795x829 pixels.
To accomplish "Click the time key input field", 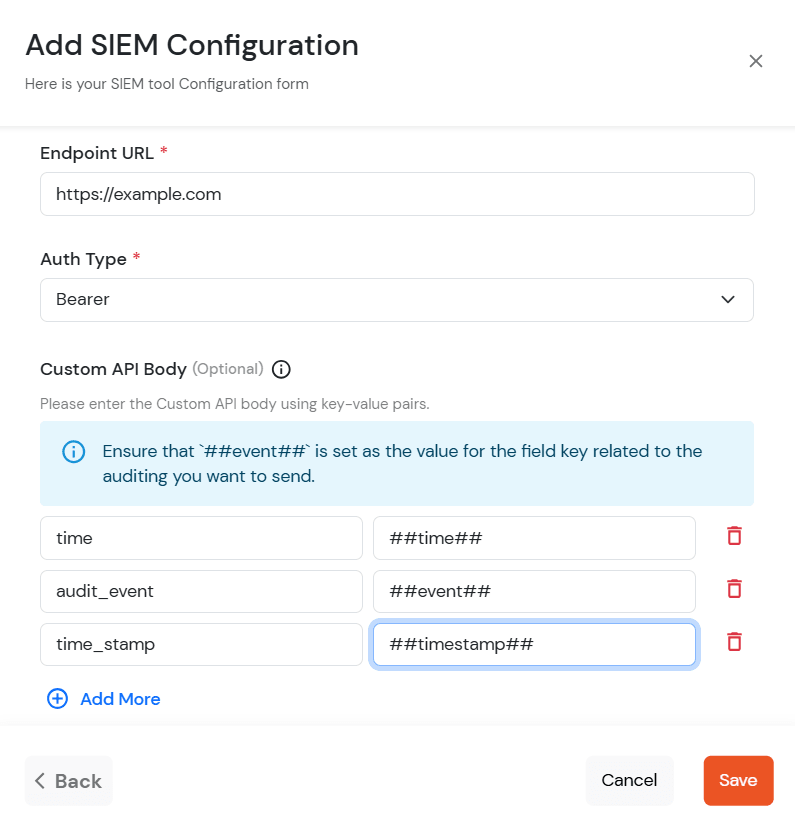I will [x=200, y=537].
